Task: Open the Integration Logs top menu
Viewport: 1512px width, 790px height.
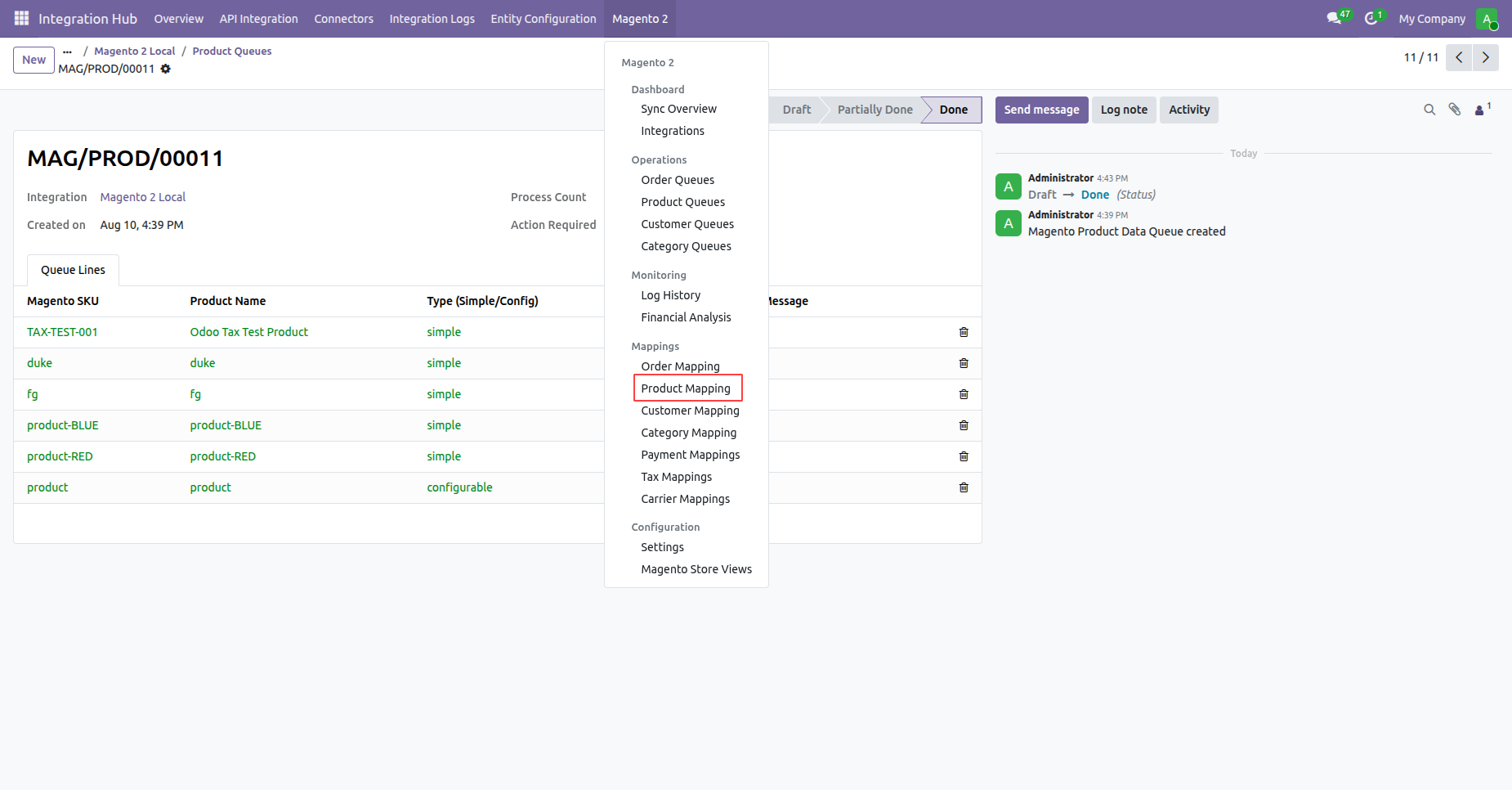Action: (x=432, y=19)
